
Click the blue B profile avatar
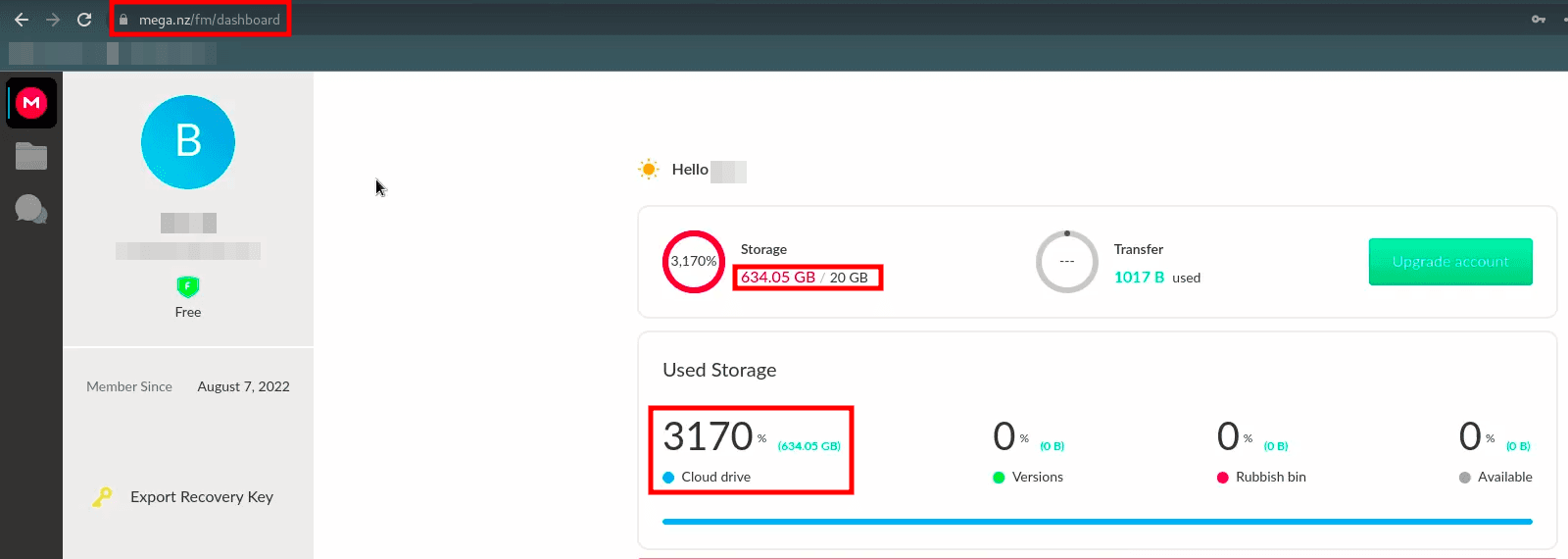click(188, 142)
